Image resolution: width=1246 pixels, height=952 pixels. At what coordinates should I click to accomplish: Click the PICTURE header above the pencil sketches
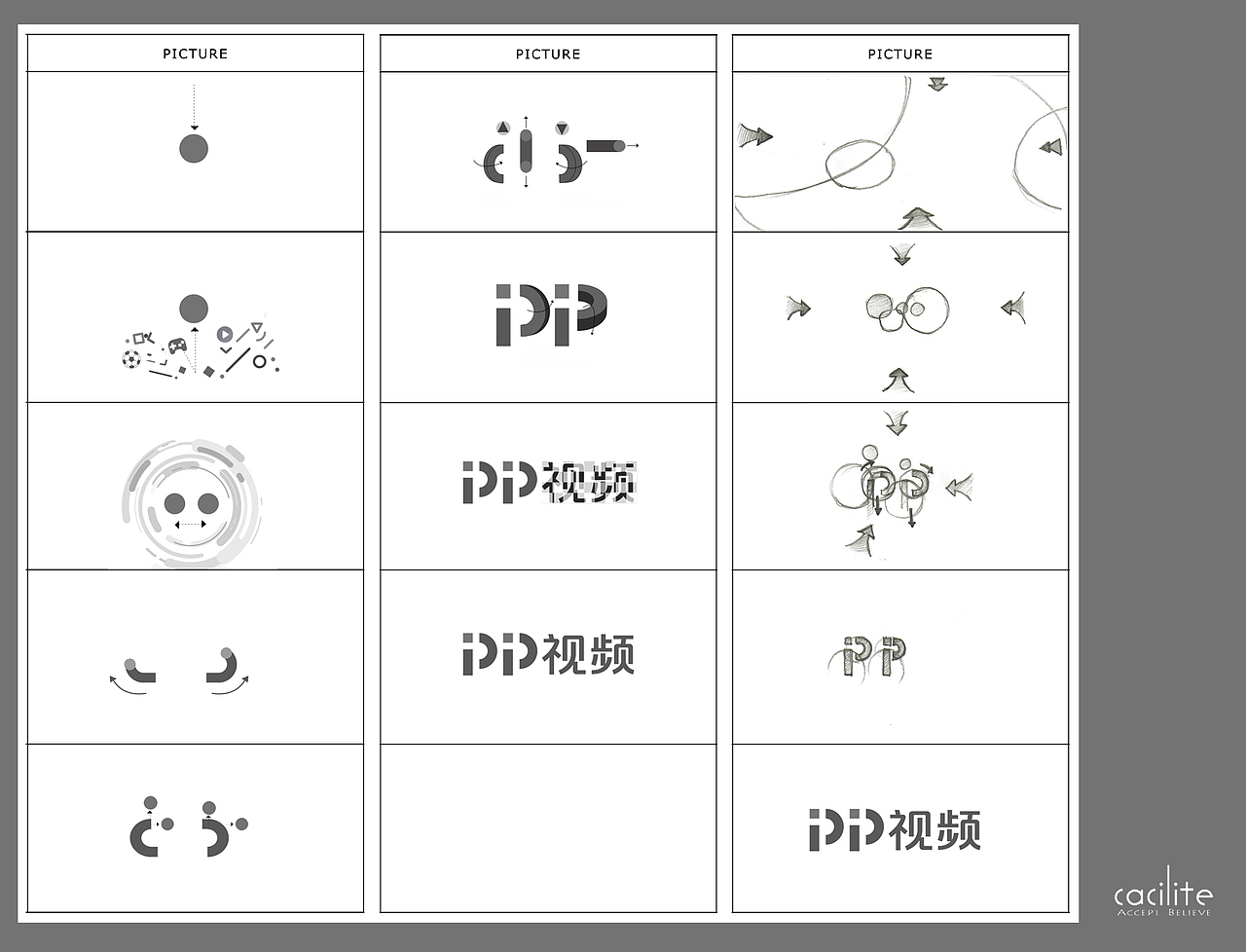900,54
